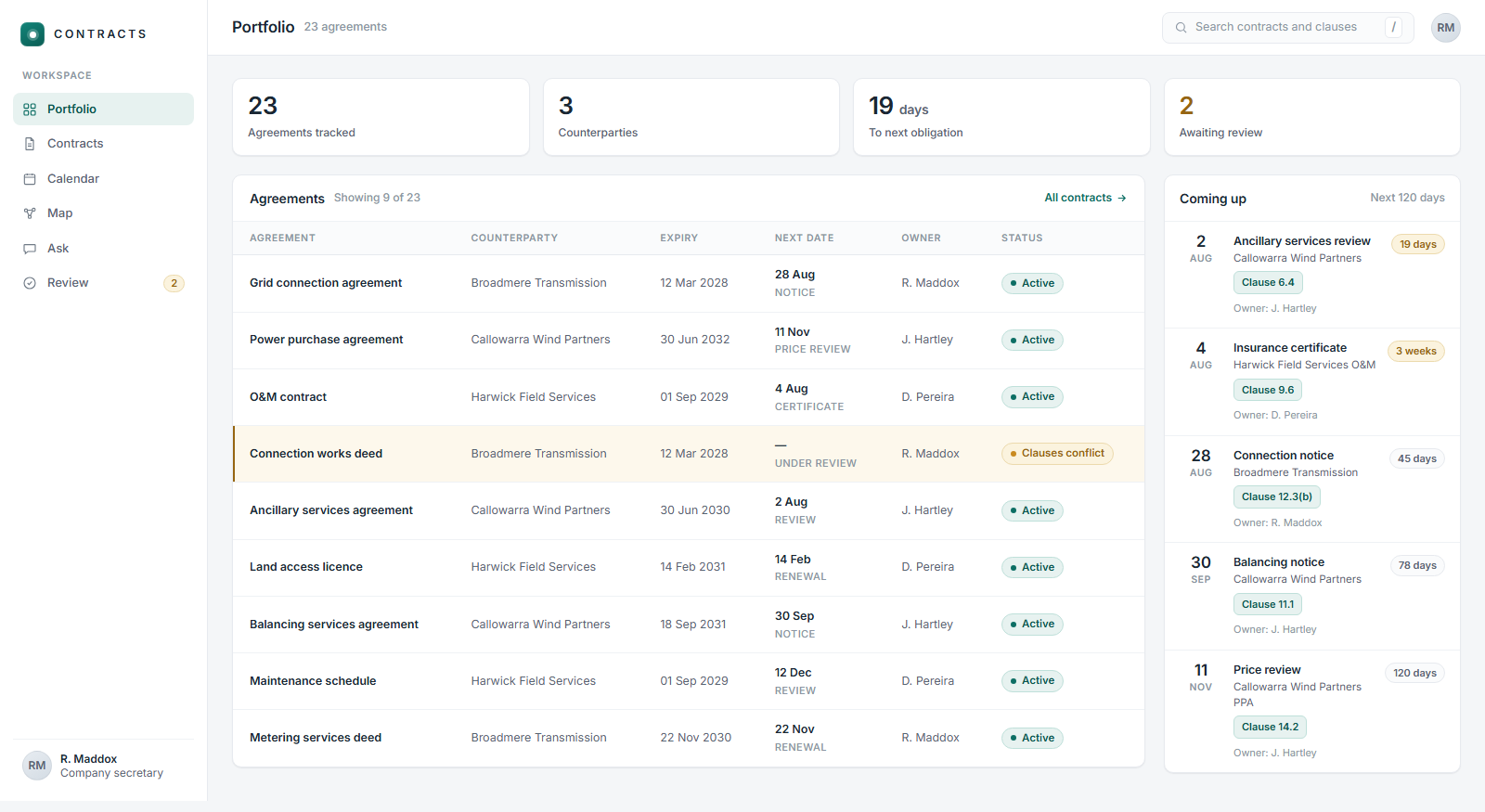Sort by the Expiry column header
This screenshot has height=812, width=1485.
pos(678,238)
